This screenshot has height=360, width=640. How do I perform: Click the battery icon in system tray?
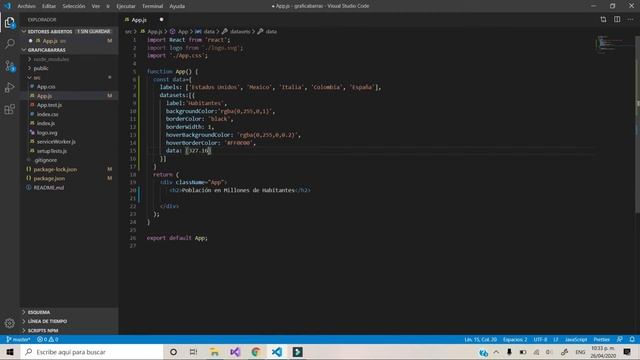click(523, 352)
